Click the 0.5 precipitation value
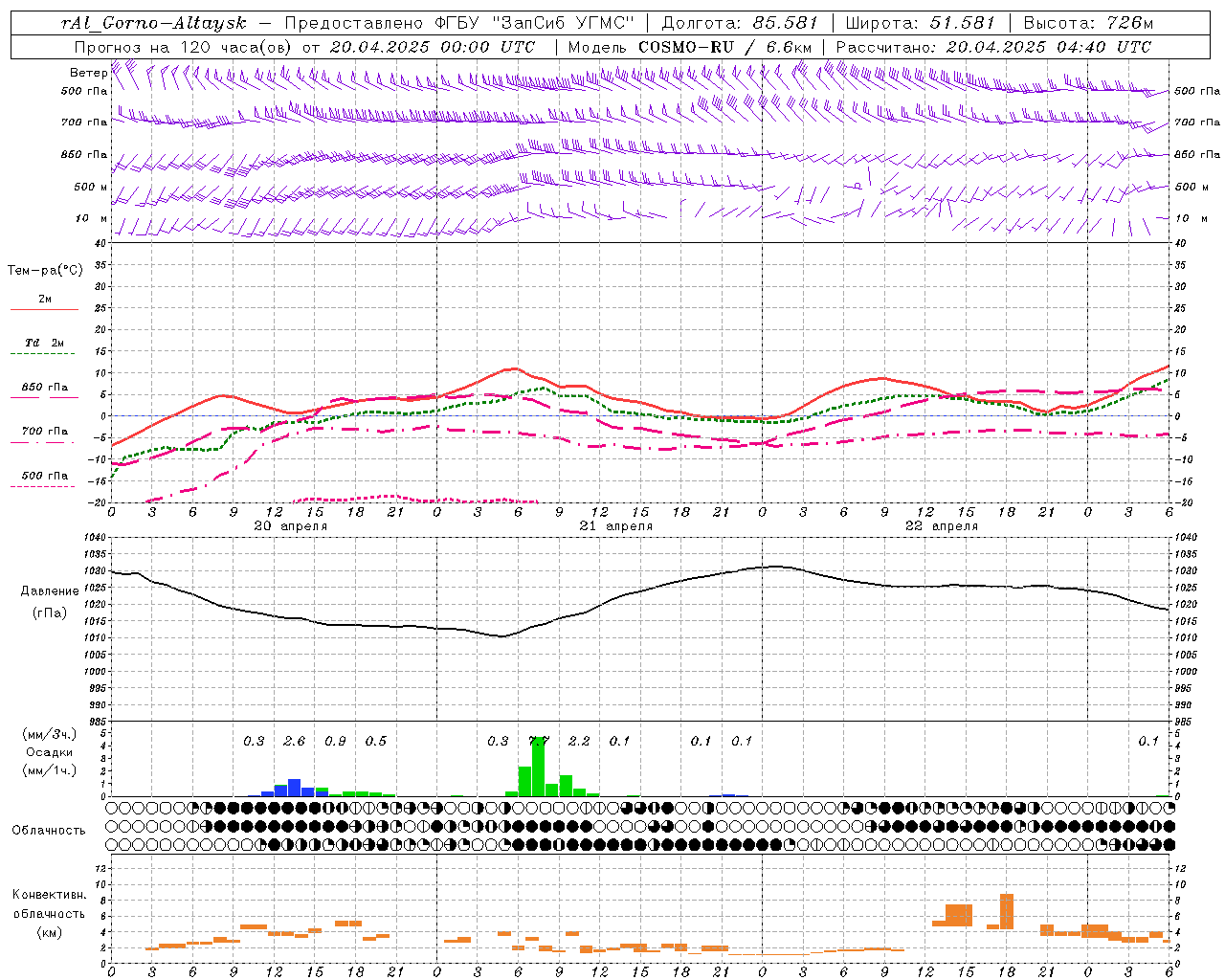This screenshot has width=1225, height=980. (x=376, y=742)
